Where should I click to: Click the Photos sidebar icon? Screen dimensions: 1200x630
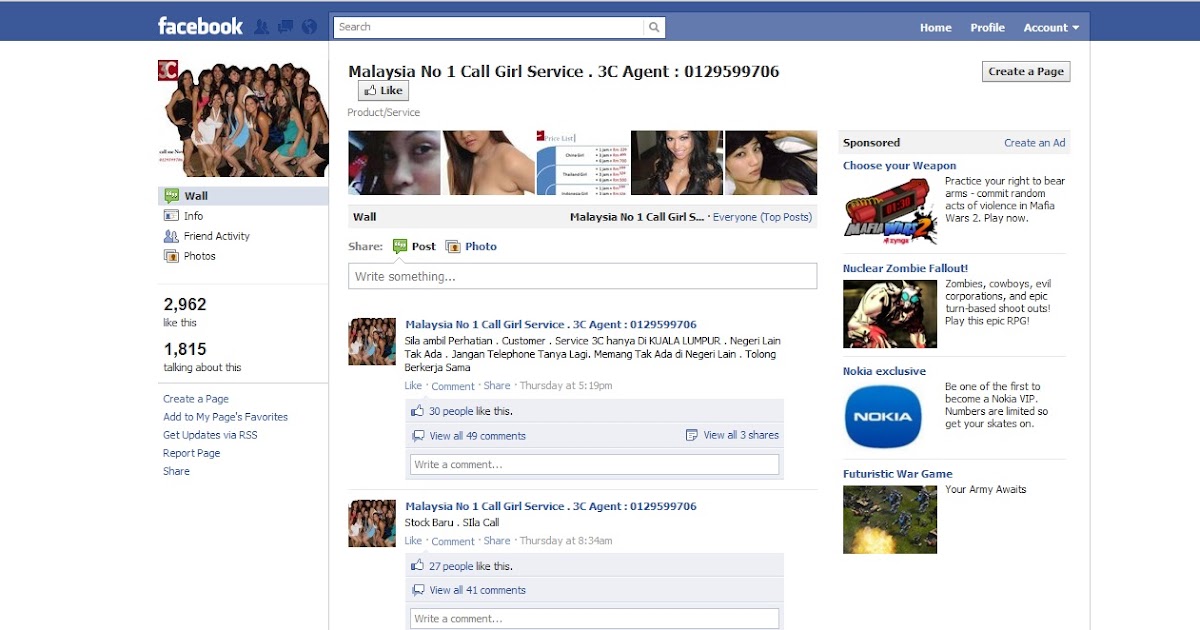[171, 256]
